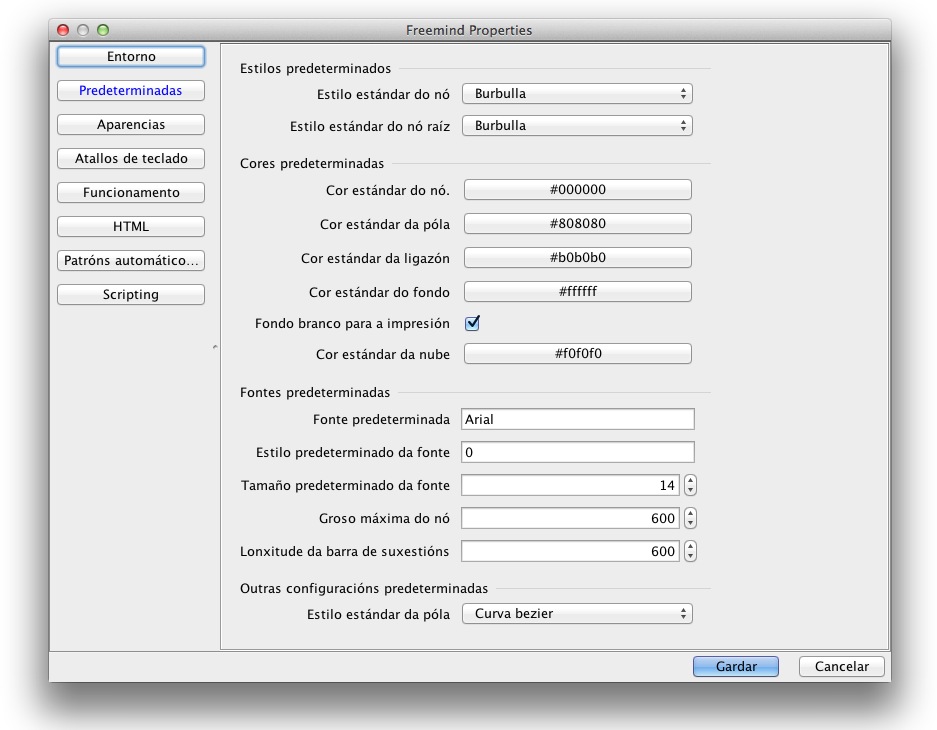
Task: Open Patróns automáticos tab
Action: coord(131,261)
